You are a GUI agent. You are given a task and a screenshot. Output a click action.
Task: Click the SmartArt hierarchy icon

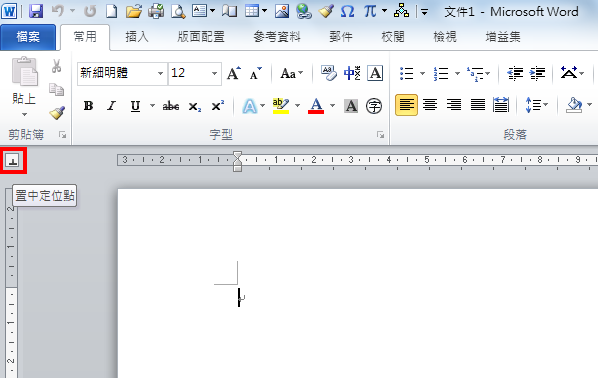coord(402,11)
